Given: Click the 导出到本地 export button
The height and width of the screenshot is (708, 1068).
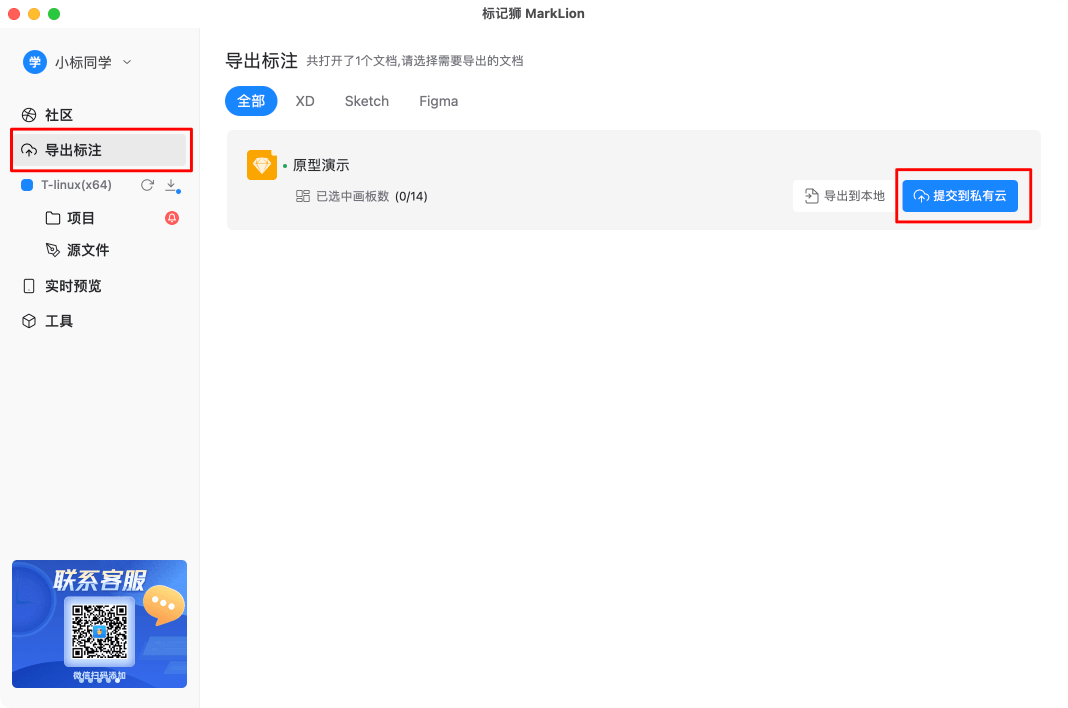Looking at the screenshot, I should pyautogui.click(x=843, y=195).
